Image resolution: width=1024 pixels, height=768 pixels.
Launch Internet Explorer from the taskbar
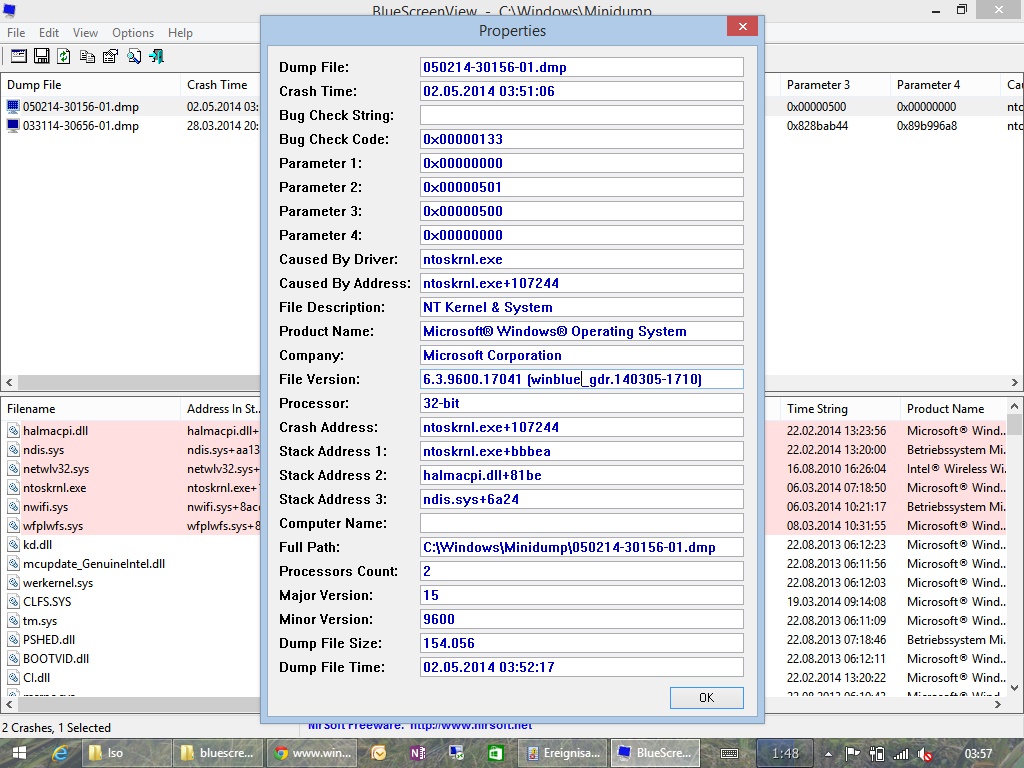(x=60, y=753)
